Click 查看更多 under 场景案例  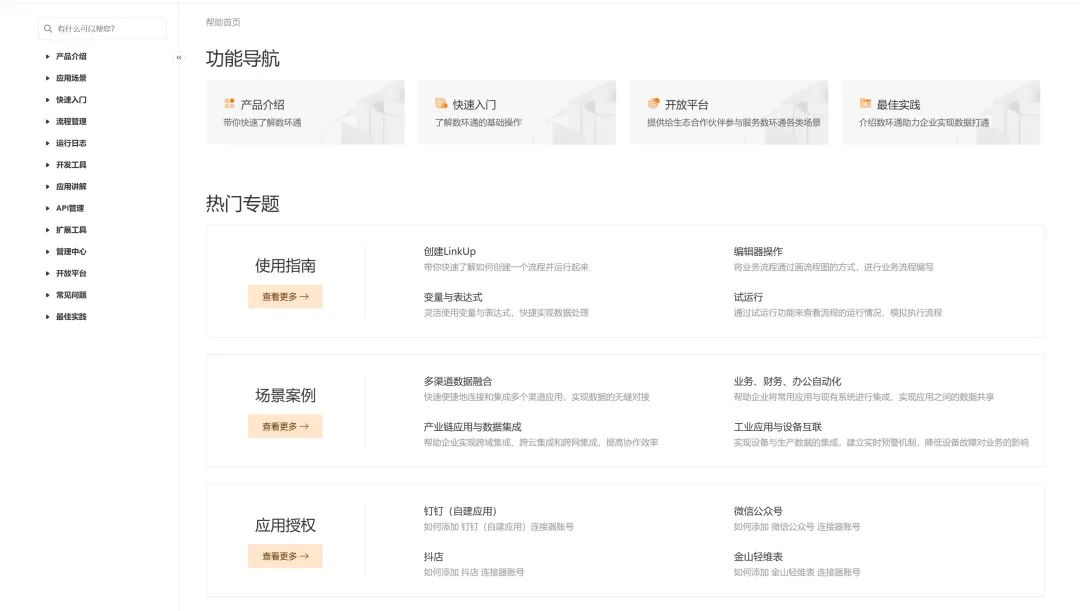[x=285, y=426]
